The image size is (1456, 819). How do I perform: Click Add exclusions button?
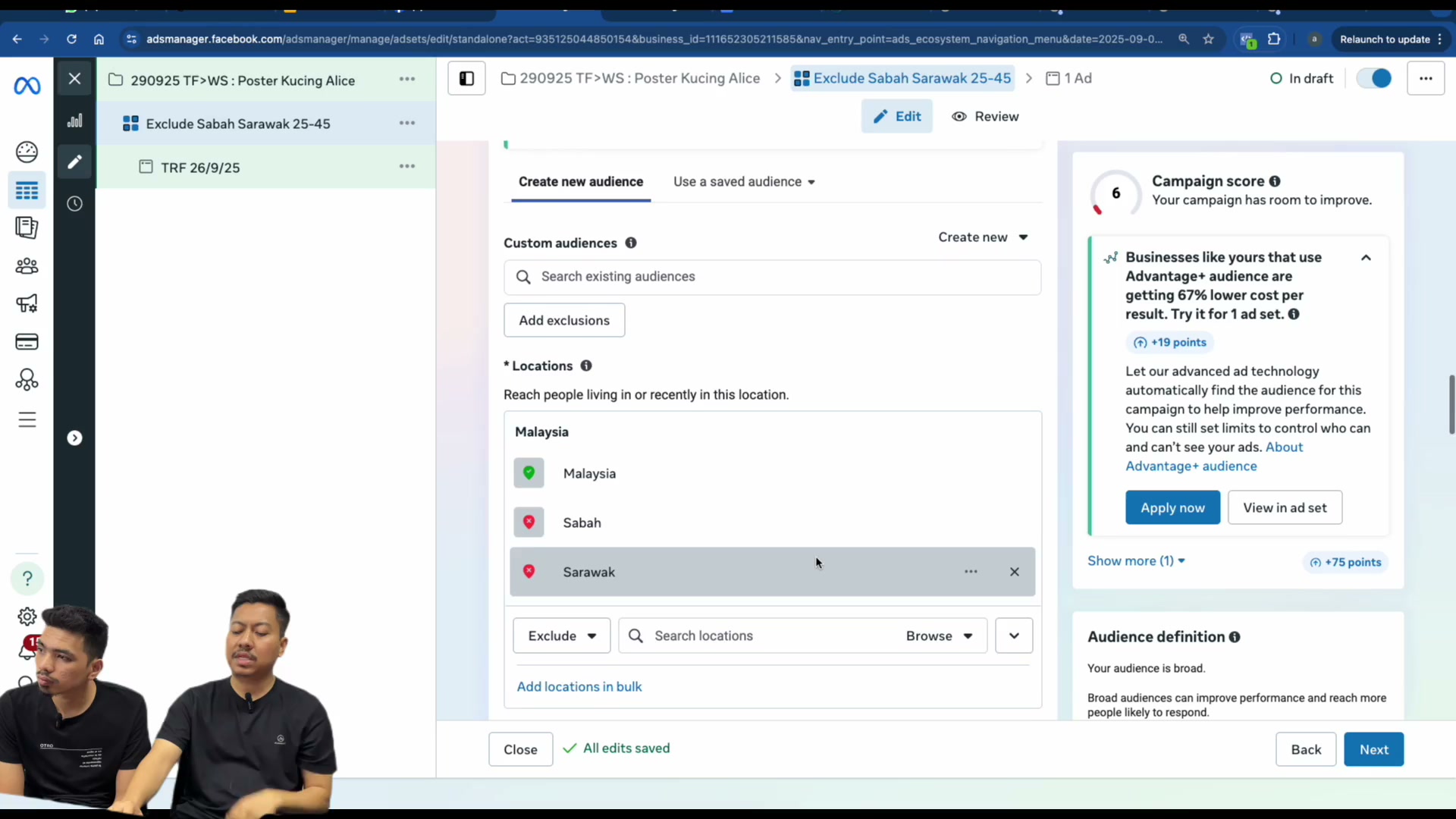[x=564, y=320]
